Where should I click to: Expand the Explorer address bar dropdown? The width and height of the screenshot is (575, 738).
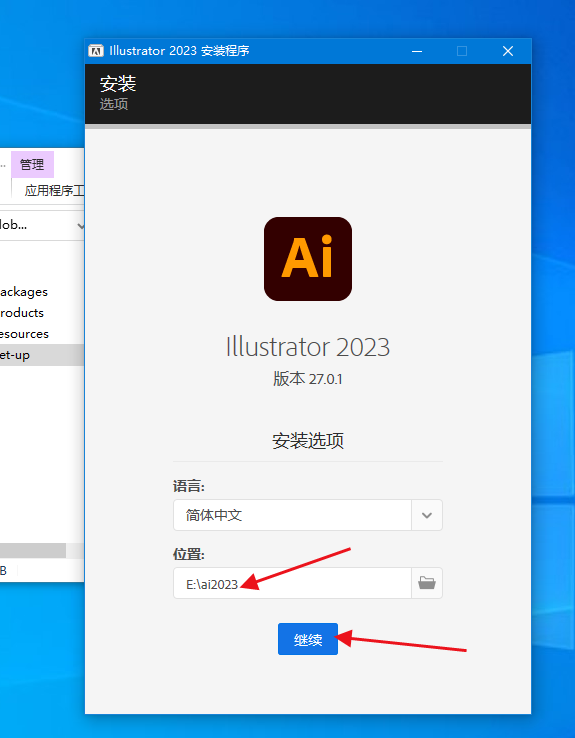point(80,225)
